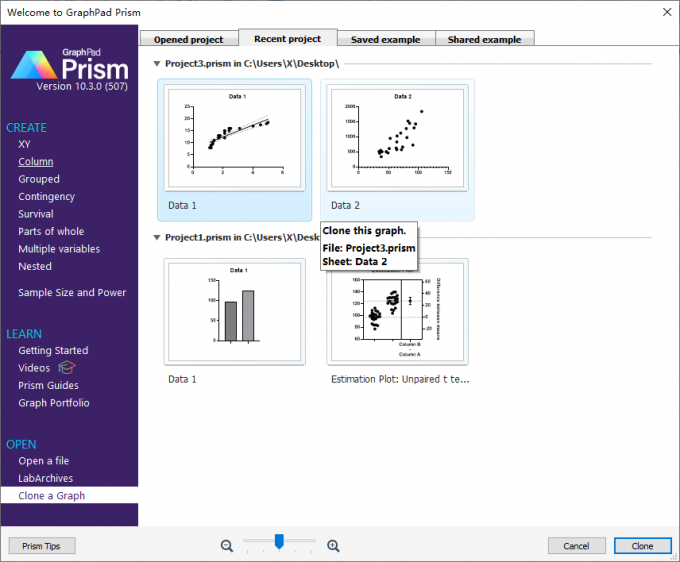The image size is (680, 562).
Task: Open Prism Guides
Action: click(48, 386)
